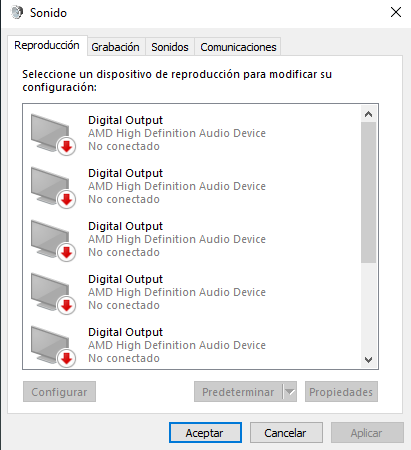Click the Configurar button

(x=59, y=392)
